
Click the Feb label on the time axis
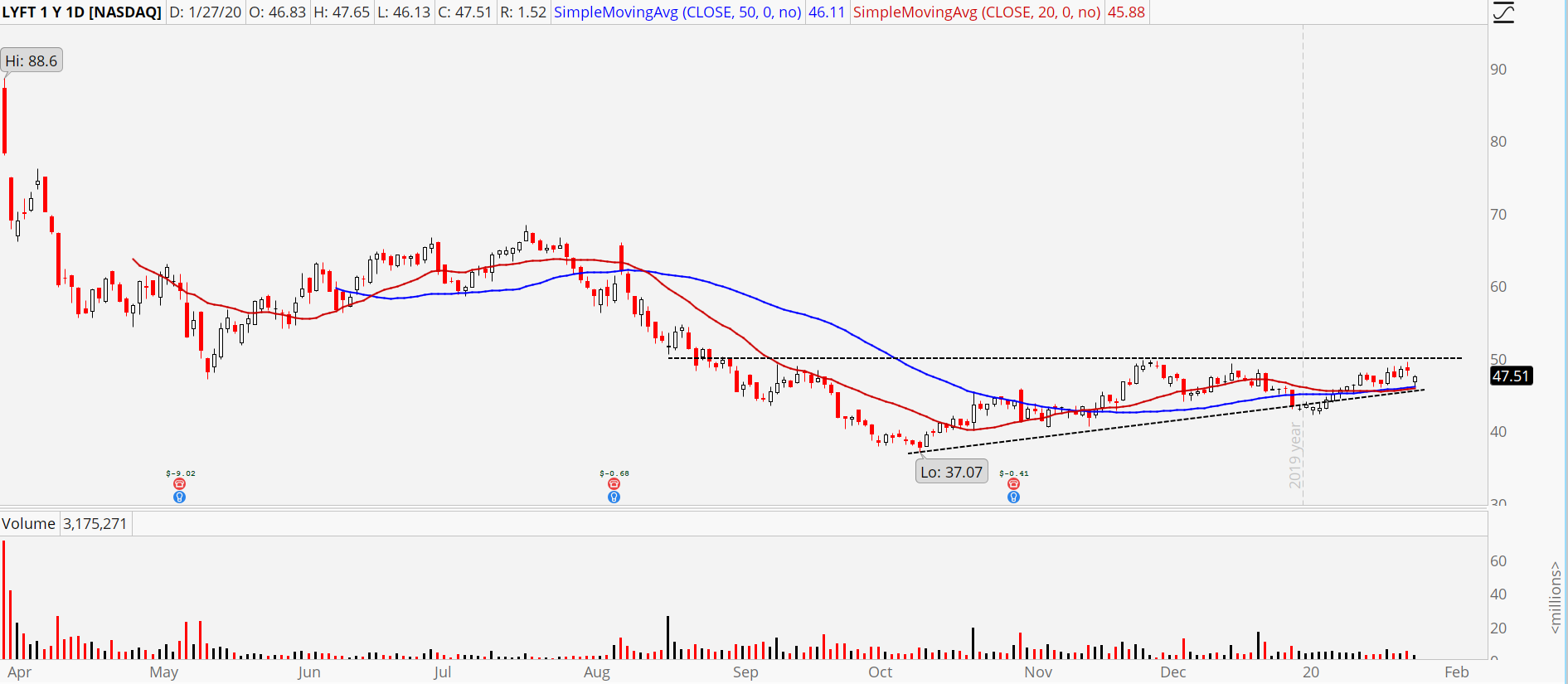1457,672
